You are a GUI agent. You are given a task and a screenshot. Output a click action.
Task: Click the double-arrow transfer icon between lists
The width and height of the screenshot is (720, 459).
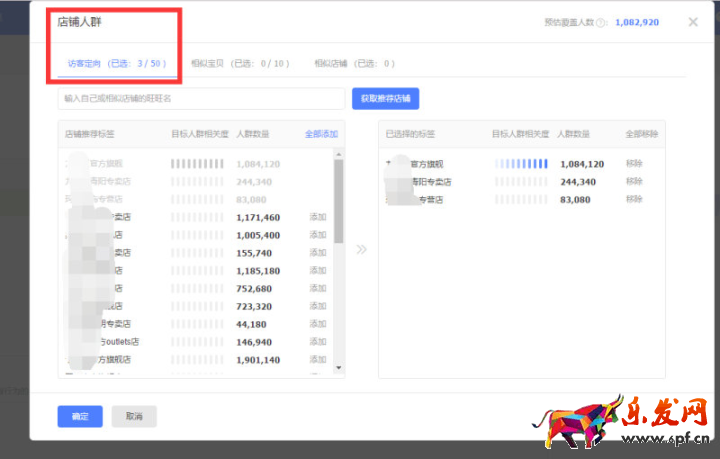pos(361,249)
